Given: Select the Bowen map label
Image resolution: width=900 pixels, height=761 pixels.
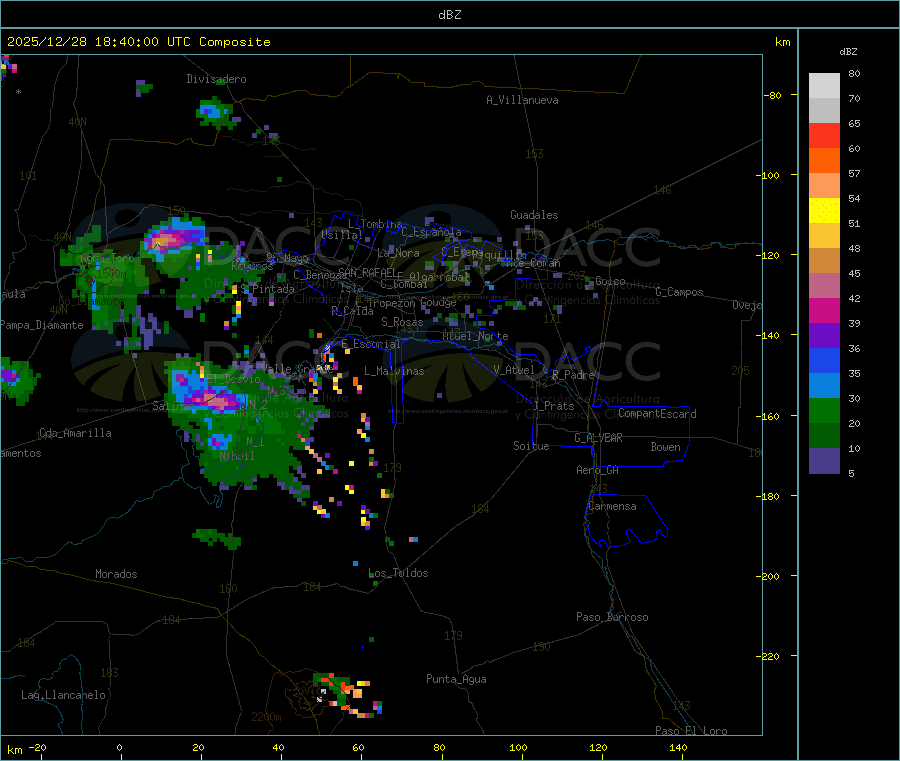Looking at the screenshot, I should click(x=665, y=447).
